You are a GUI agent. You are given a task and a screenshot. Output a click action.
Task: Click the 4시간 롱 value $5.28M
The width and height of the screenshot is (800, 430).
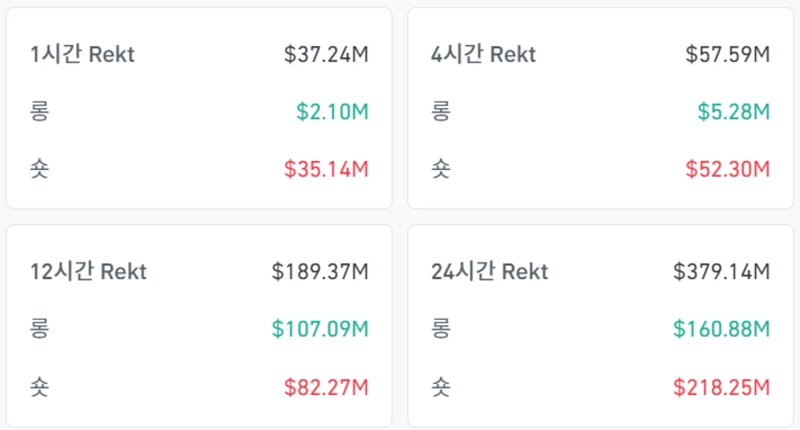click(733, 111)
